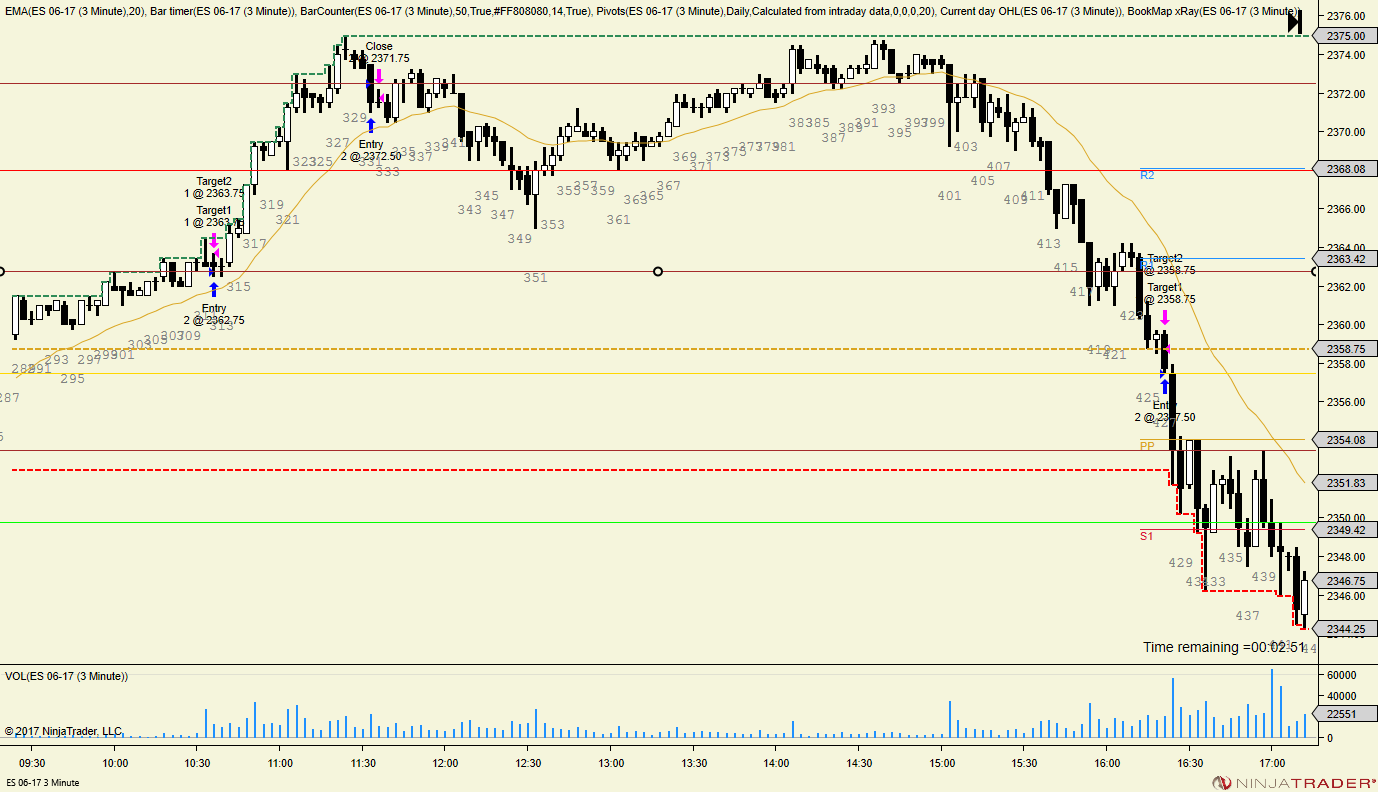Click the scroll-to-latest-bar arrow icon
Image resolution: width=1378 pixels, height=792 pixels.
1295,22
